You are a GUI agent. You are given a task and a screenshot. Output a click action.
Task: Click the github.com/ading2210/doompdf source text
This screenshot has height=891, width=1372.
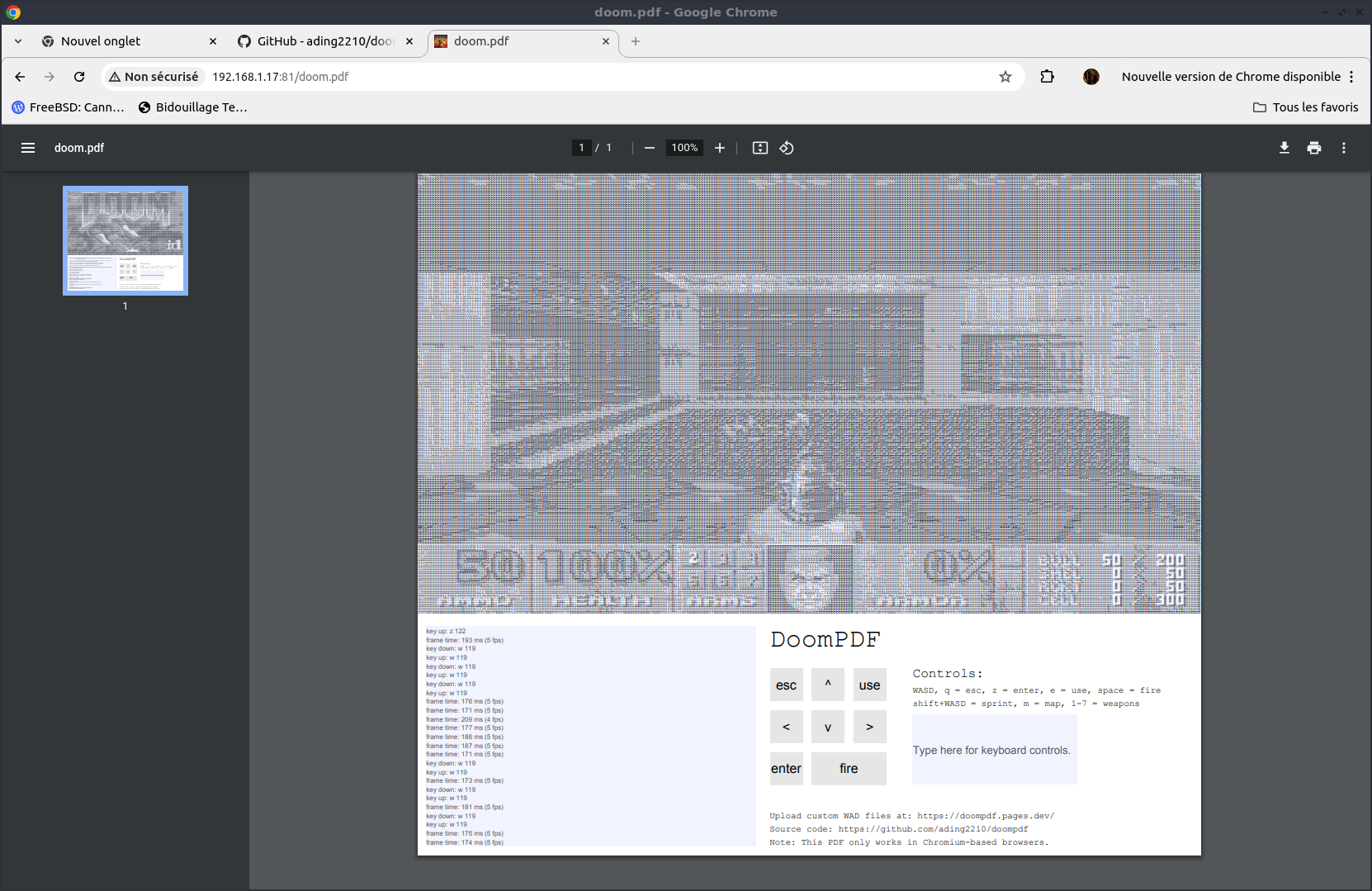[x=899, y=829]
